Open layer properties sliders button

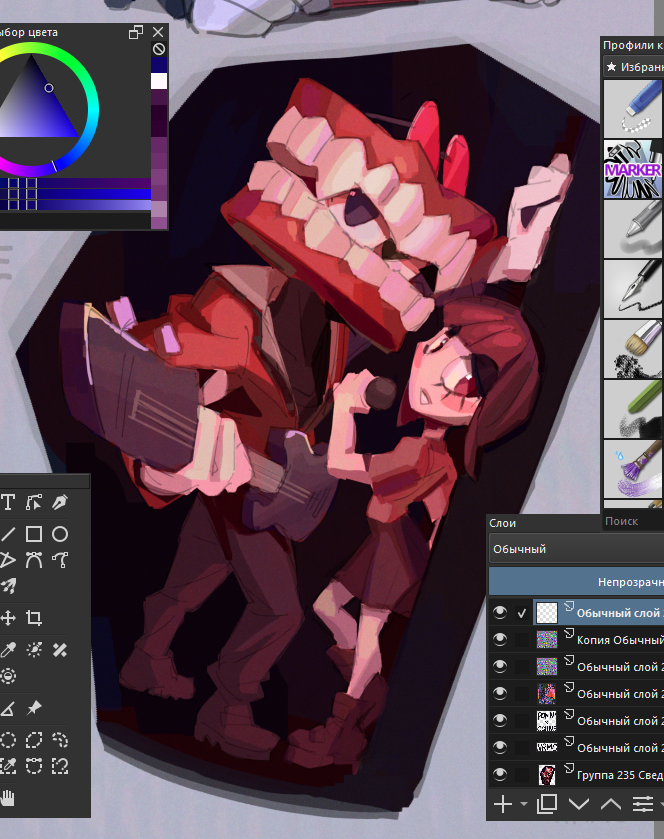coord(643,804)
